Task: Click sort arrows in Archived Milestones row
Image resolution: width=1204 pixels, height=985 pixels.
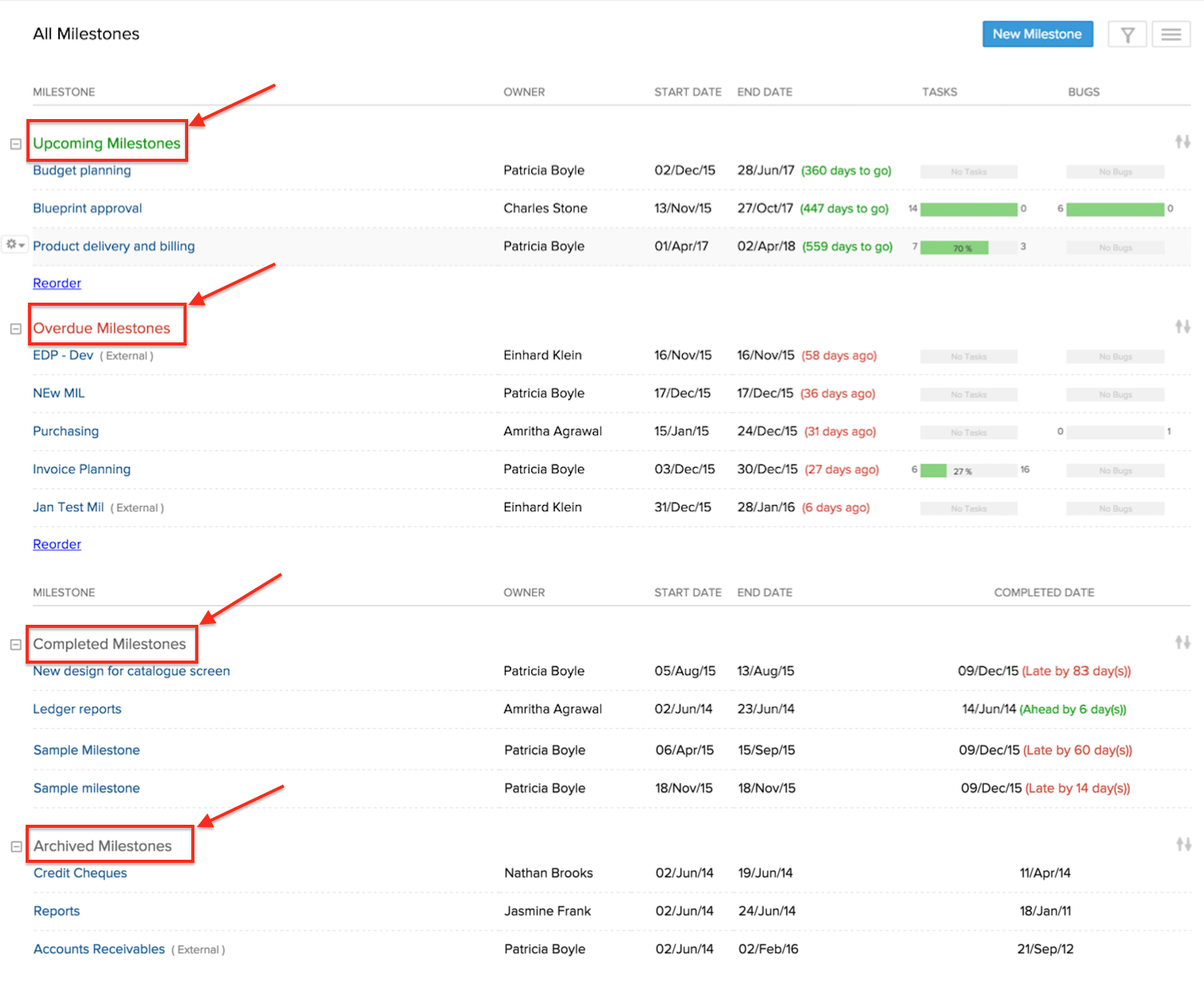Action: pos(1183,844)
